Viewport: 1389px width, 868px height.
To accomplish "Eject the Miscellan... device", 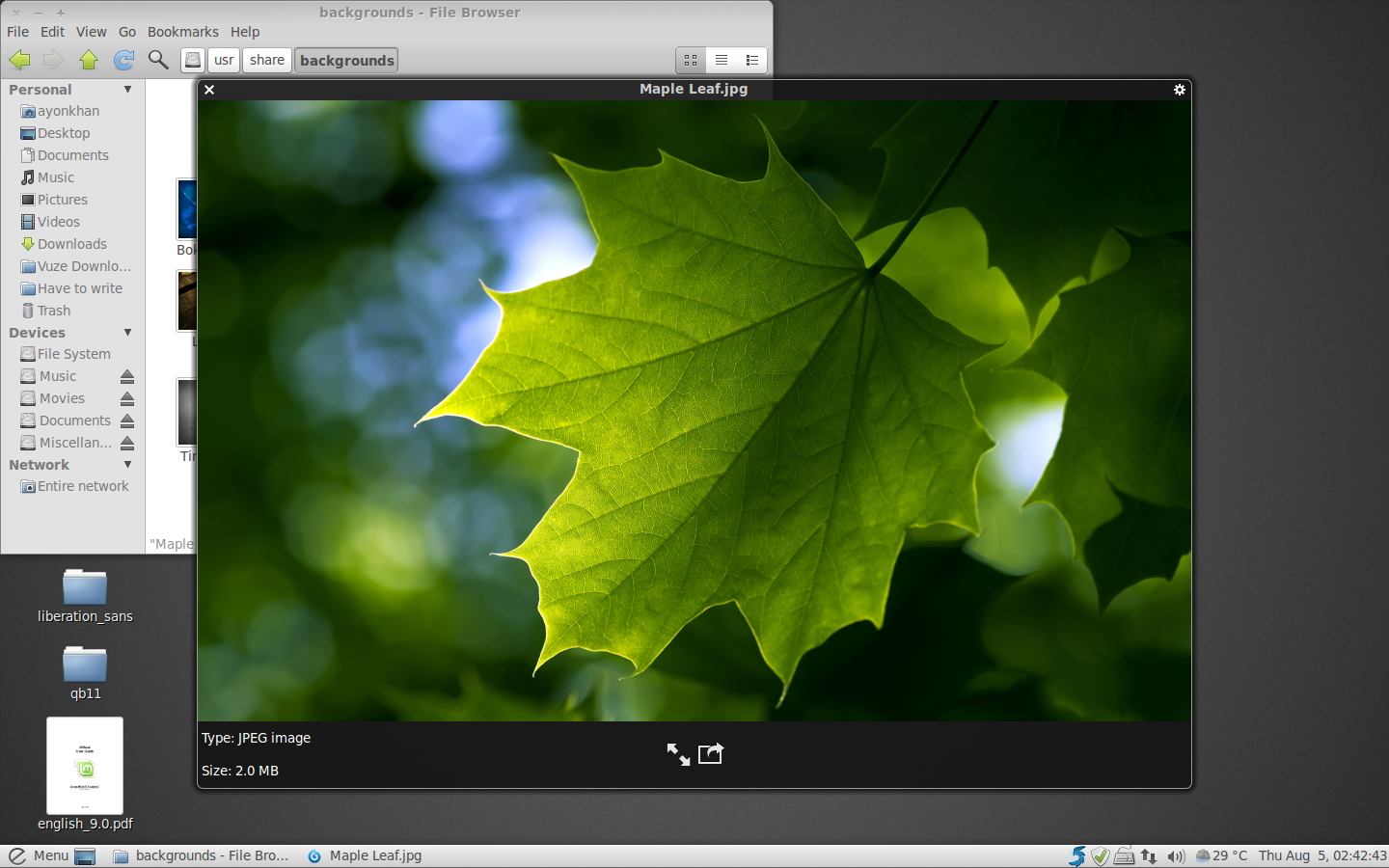I will [127, 443].
